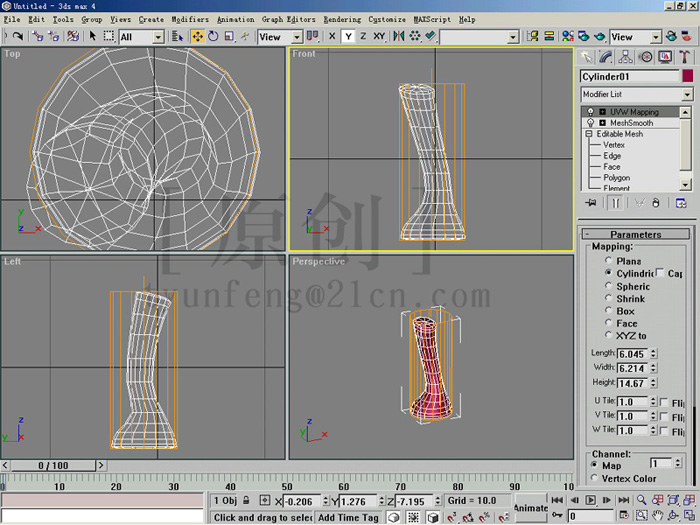
Task: Select the Select and Link tool
Action: [38, 36]
